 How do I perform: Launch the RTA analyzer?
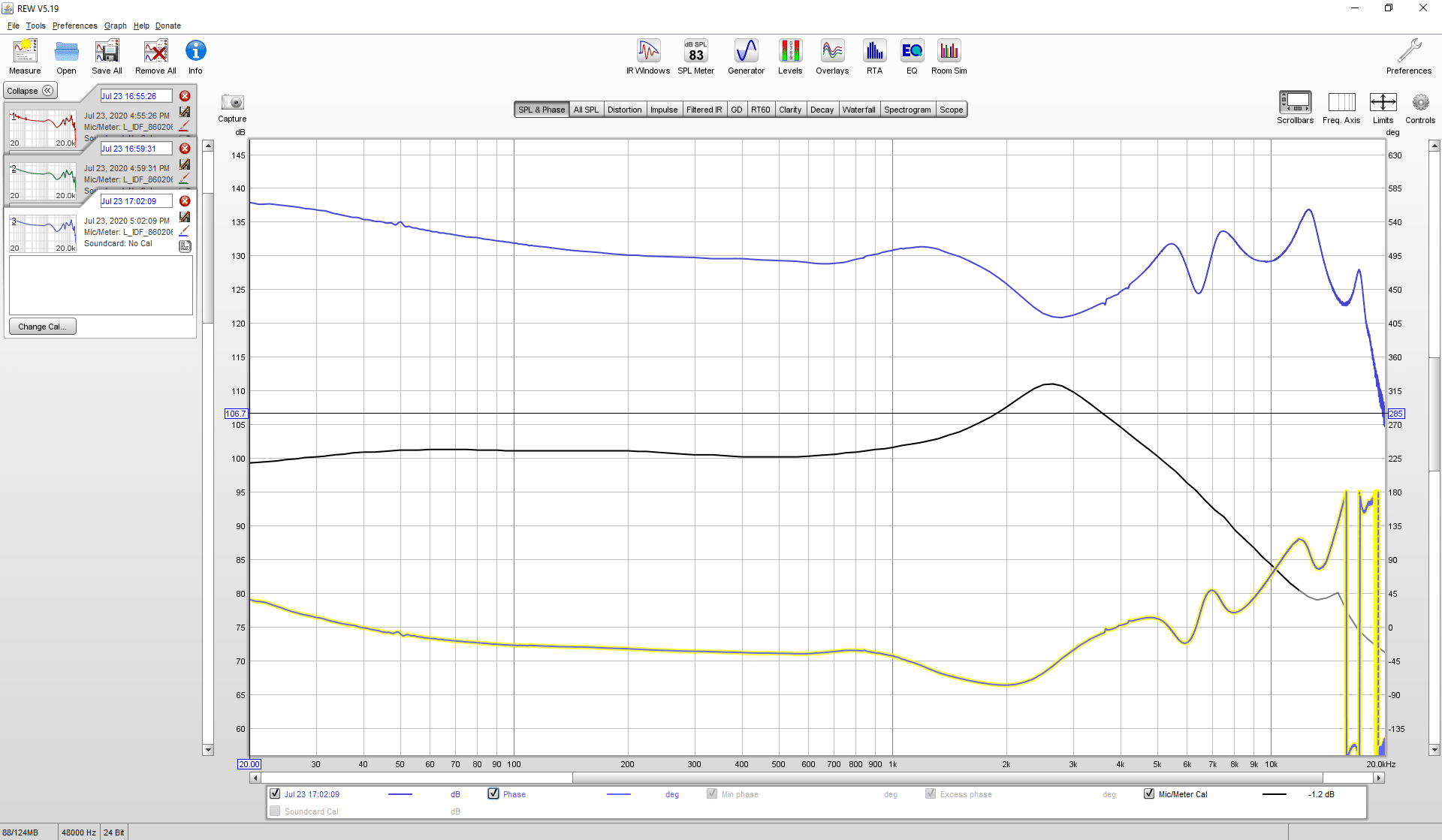tap(874, 51)
